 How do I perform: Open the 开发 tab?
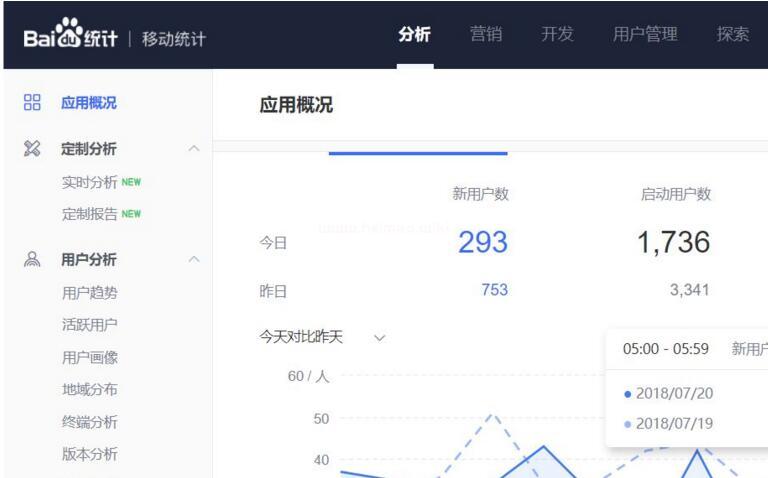pos(557,34)
